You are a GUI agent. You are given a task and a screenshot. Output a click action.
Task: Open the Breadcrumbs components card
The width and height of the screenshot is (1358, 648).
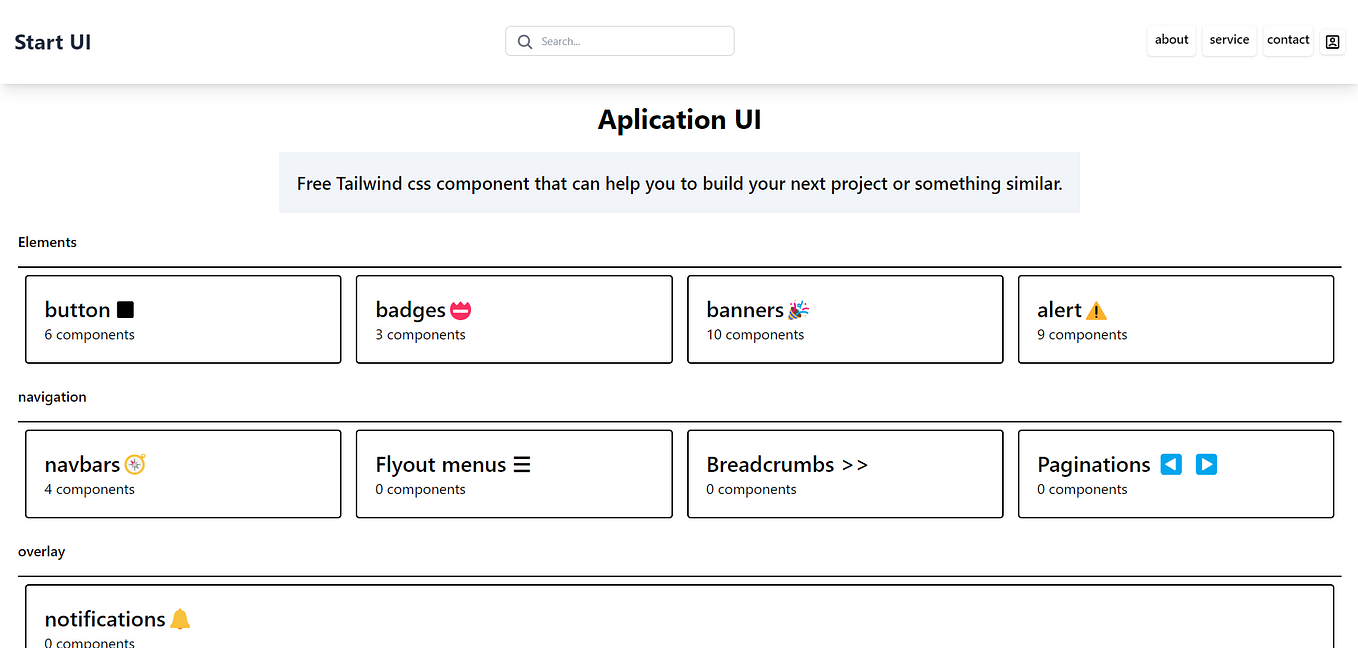point(844,474)
